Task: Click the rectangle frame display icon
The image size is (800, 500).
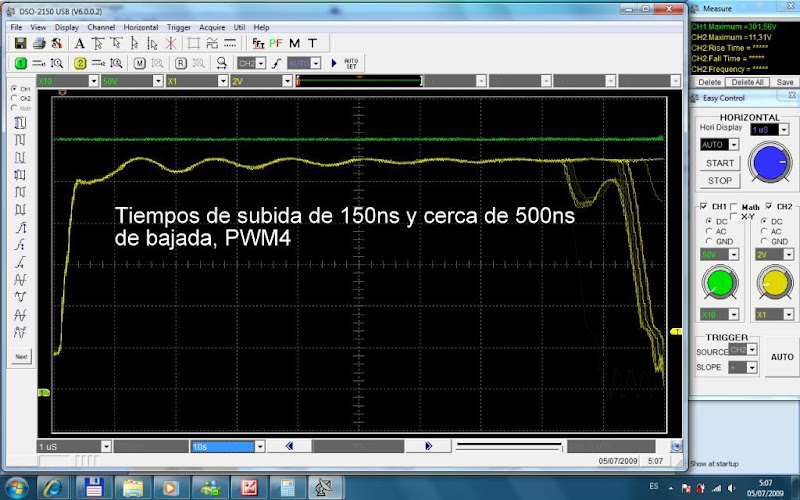Action: coord(193,43)
